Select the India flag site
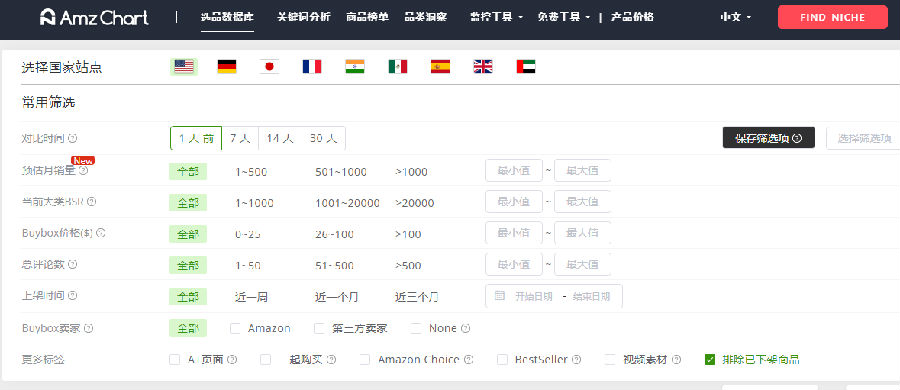 point(355,67)
